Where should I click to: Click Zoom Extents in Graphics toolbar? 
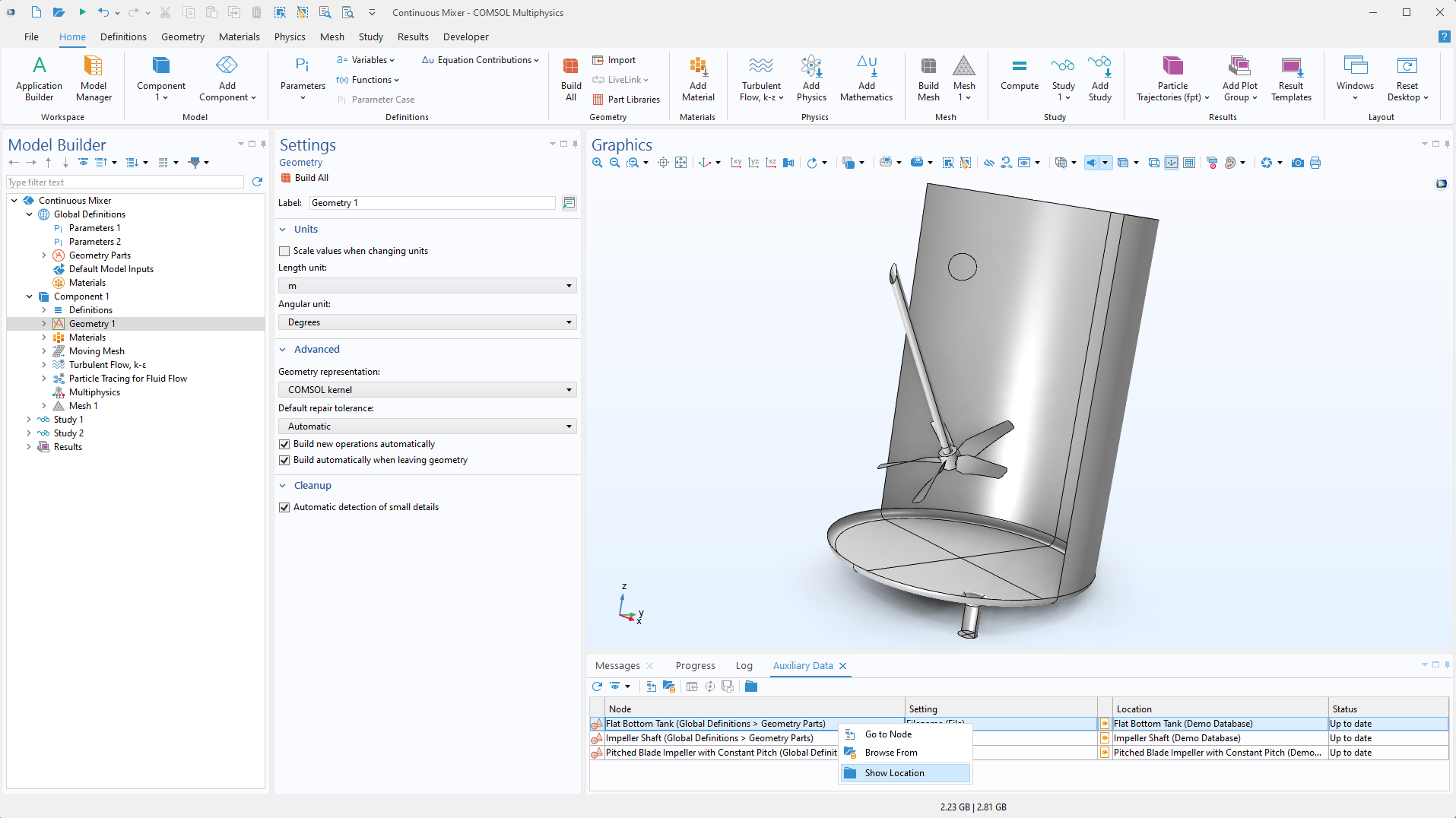680,163
